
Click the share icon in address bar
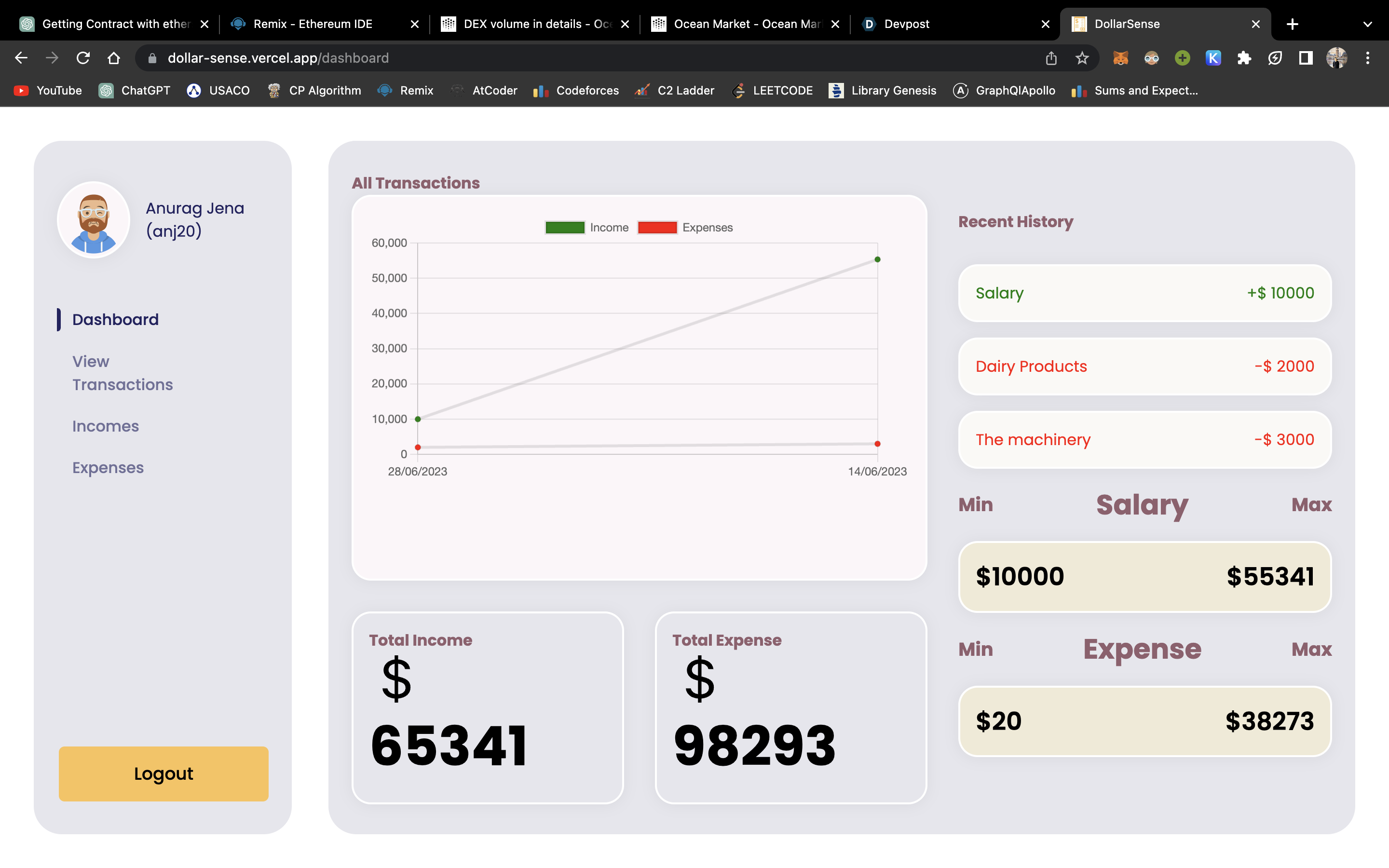1051,58
